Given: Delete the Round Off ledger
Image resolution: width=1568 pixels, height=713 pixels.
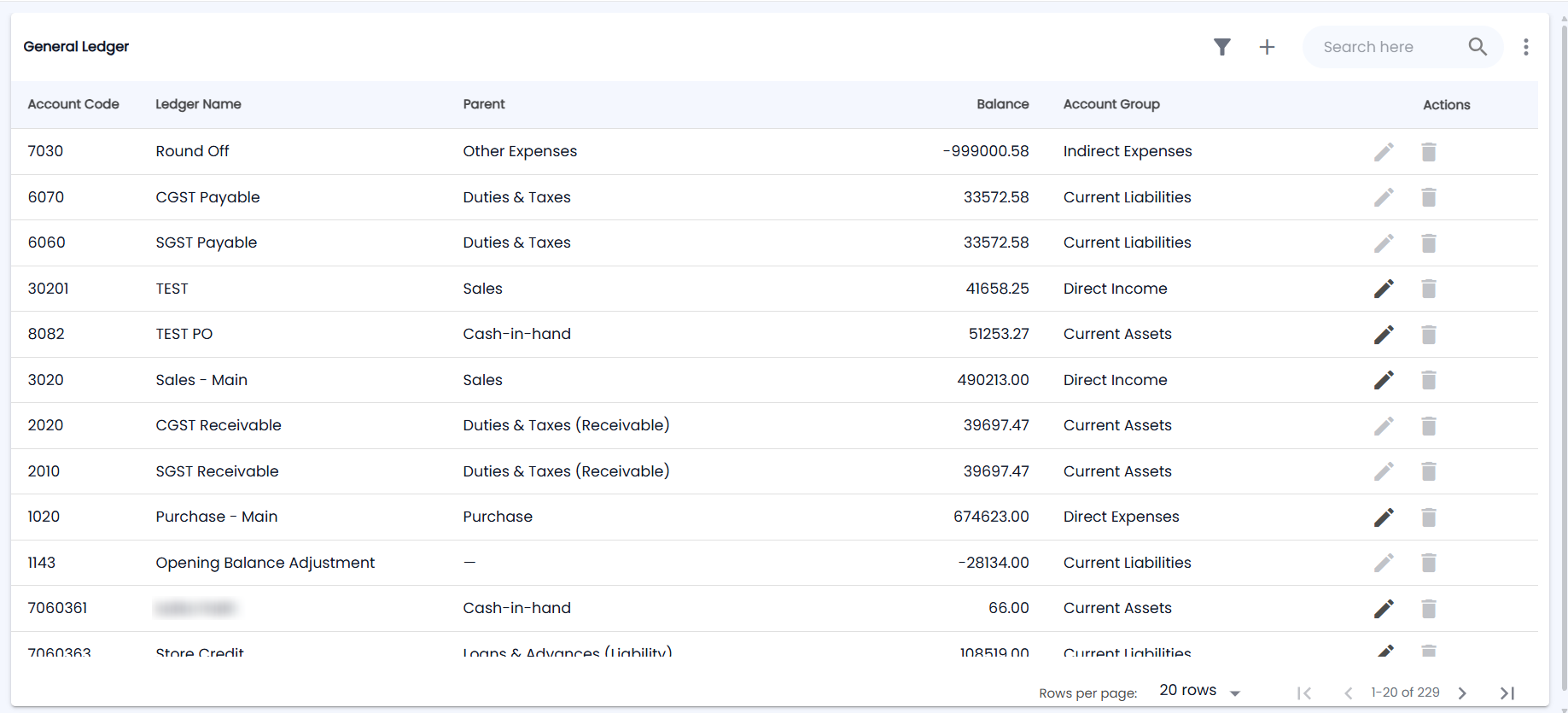Looking at the screenshot, I should tap(1428, 152).
